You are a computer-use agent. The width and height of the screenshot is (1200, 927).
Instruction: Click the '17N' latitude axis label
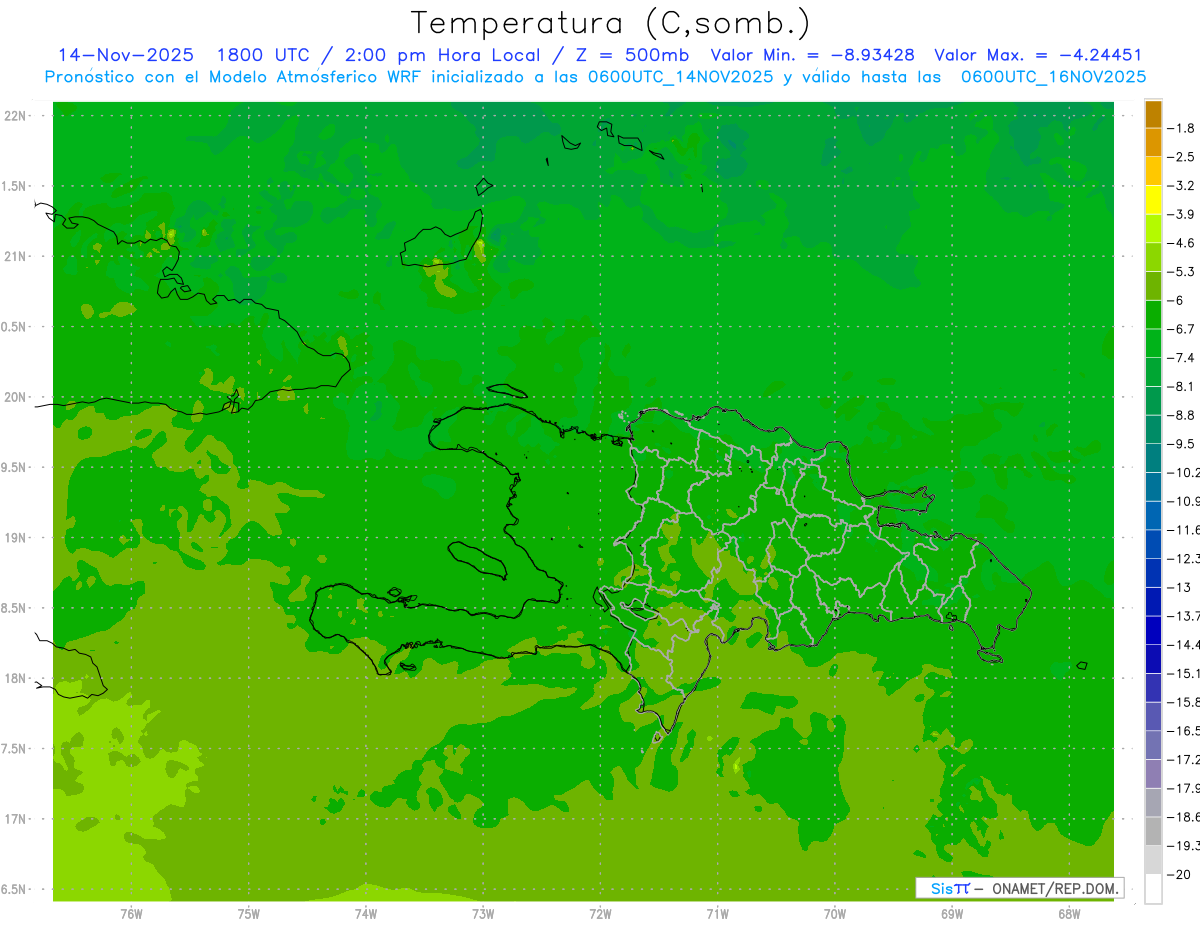tap(15, 819)
